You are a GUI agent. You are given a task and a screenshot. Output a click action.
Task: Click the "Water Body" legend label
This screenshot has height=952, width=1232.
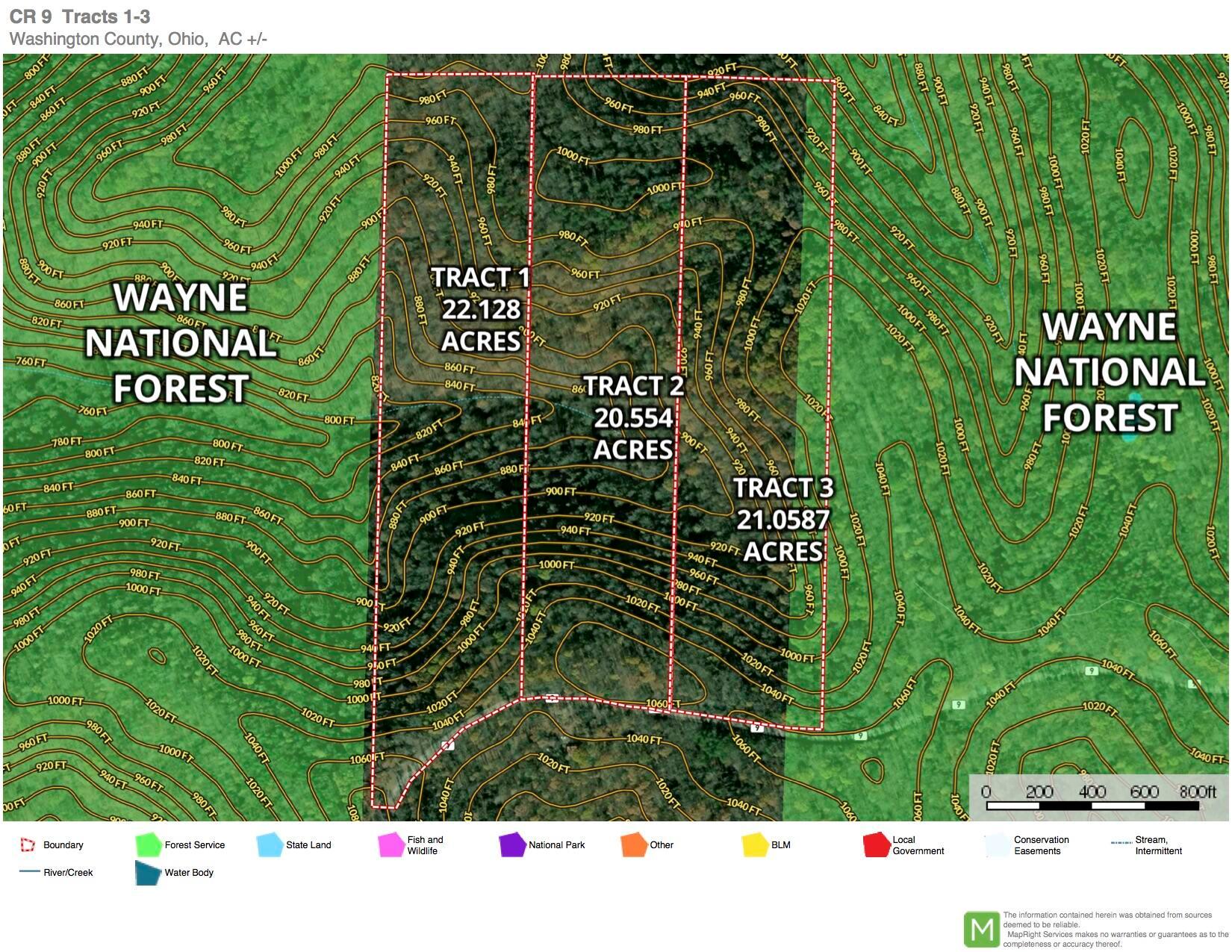(x=189, y=872)
